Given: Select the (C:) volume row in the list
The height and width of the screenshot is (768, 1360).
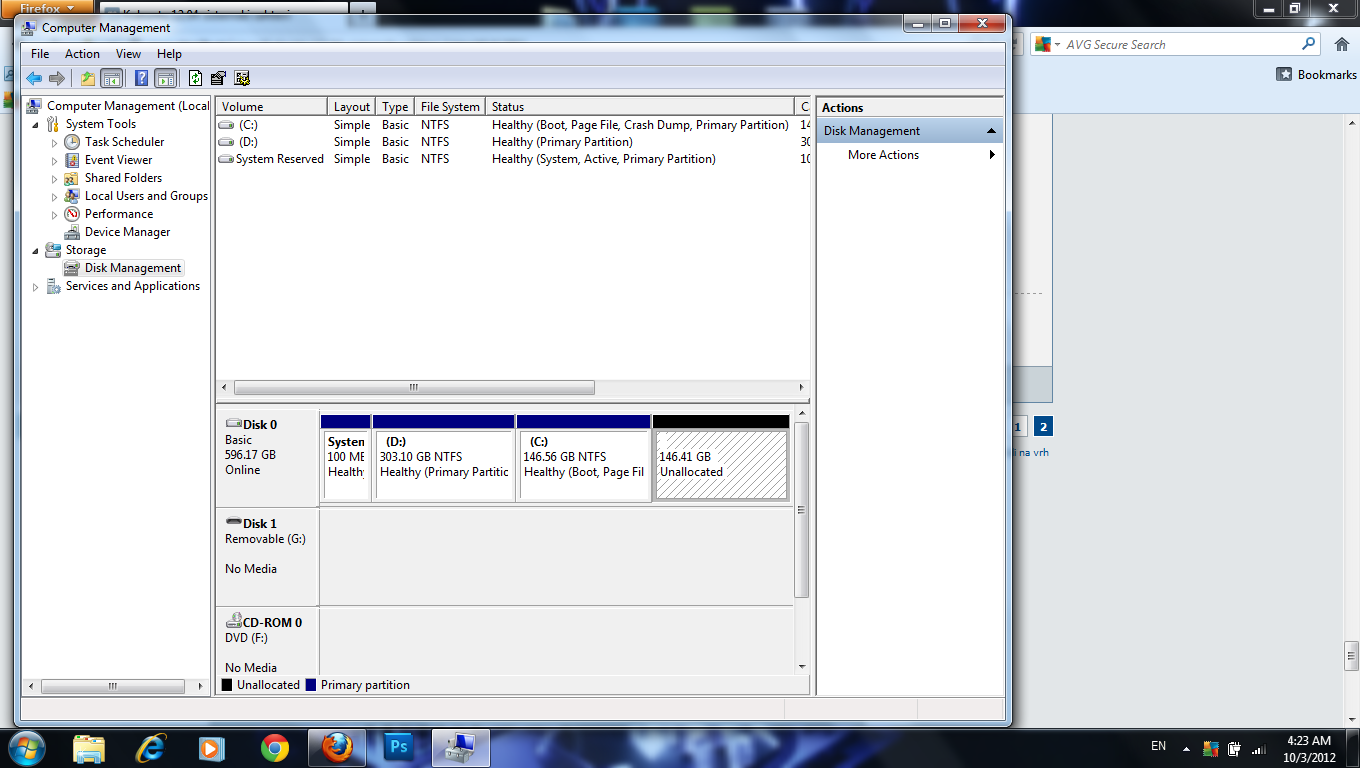Looking at the screenshot, I should click(513, 125).
